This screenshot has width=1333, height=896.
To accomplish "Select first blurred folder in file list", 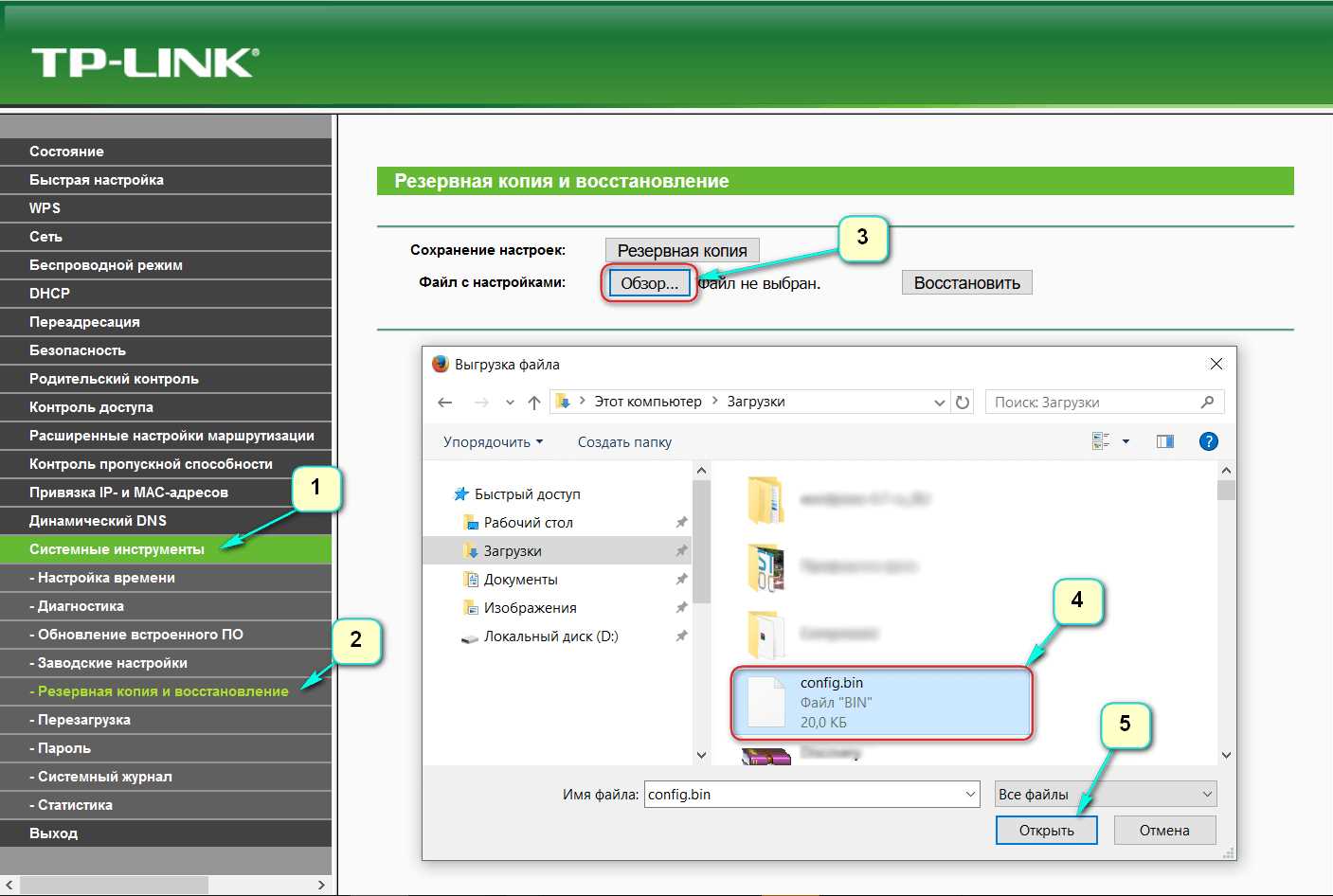I will point(838,499).
